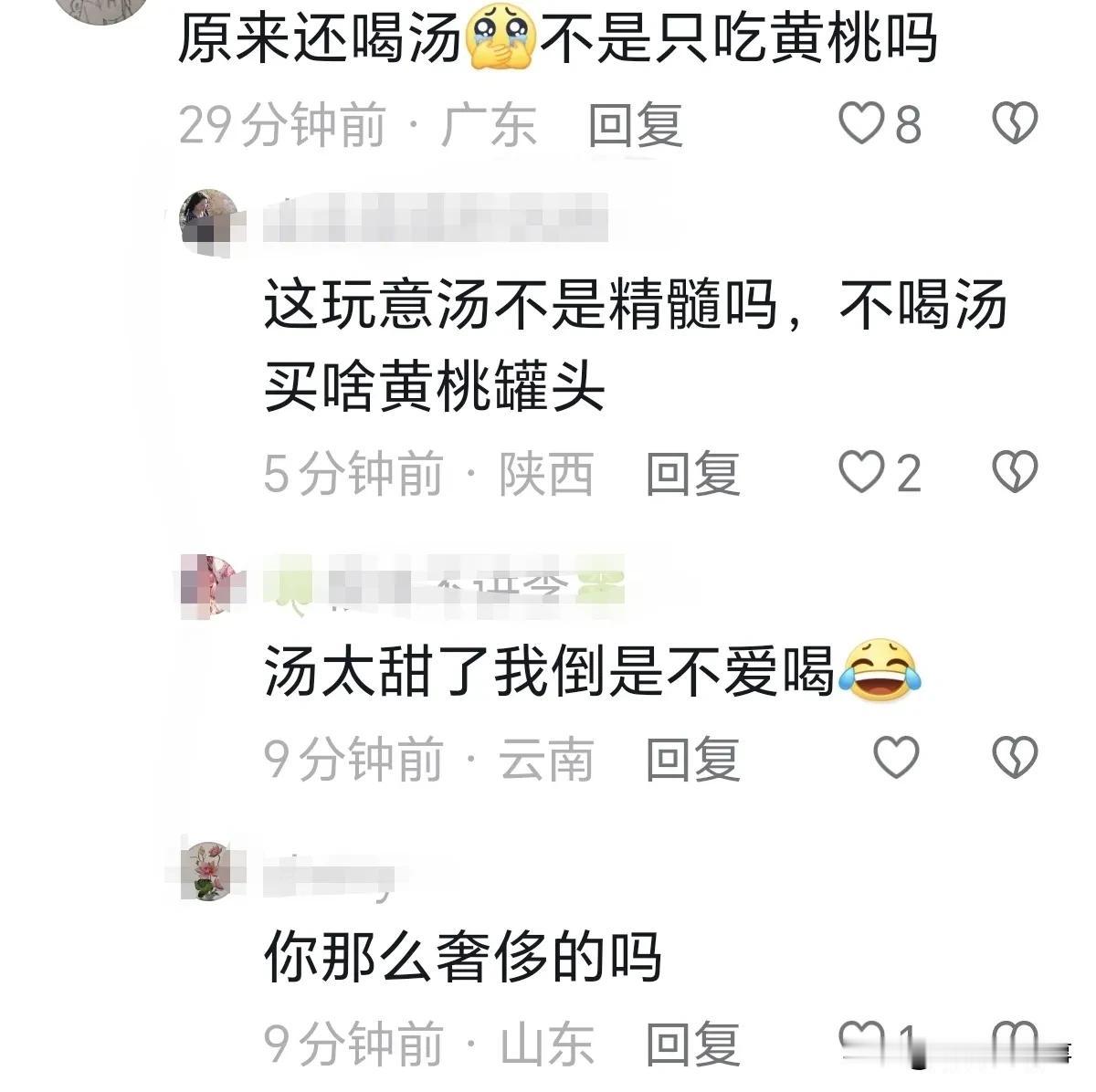Image resolution: width=1096 pixels, height=1092 pixels.
Task: Tap broken heart on the Shaanxi reply
Action: coord(1015,474)
